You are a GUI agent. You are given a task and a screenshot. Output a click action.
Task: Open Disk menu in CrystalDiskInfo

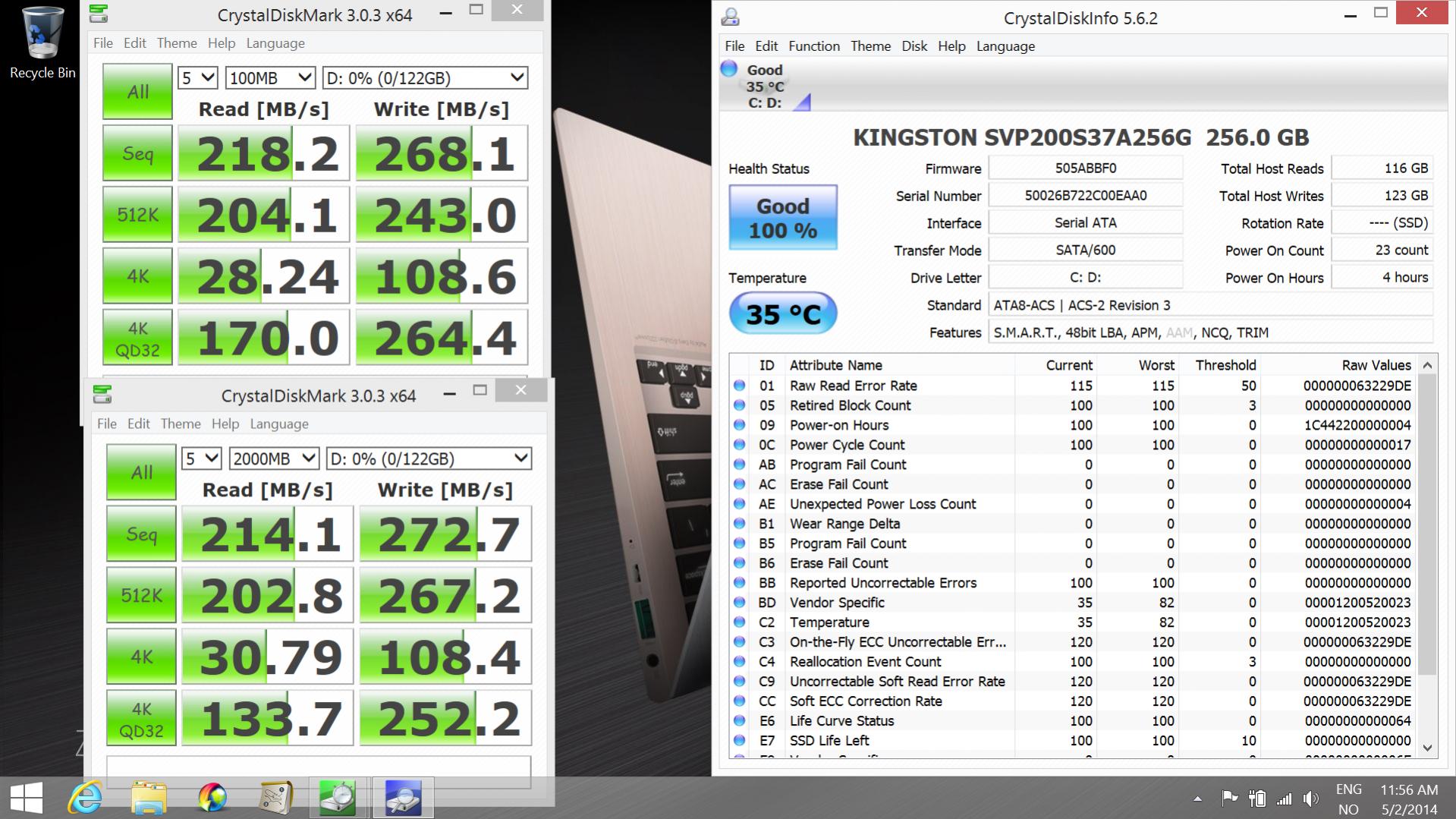[x=914, y=46]
